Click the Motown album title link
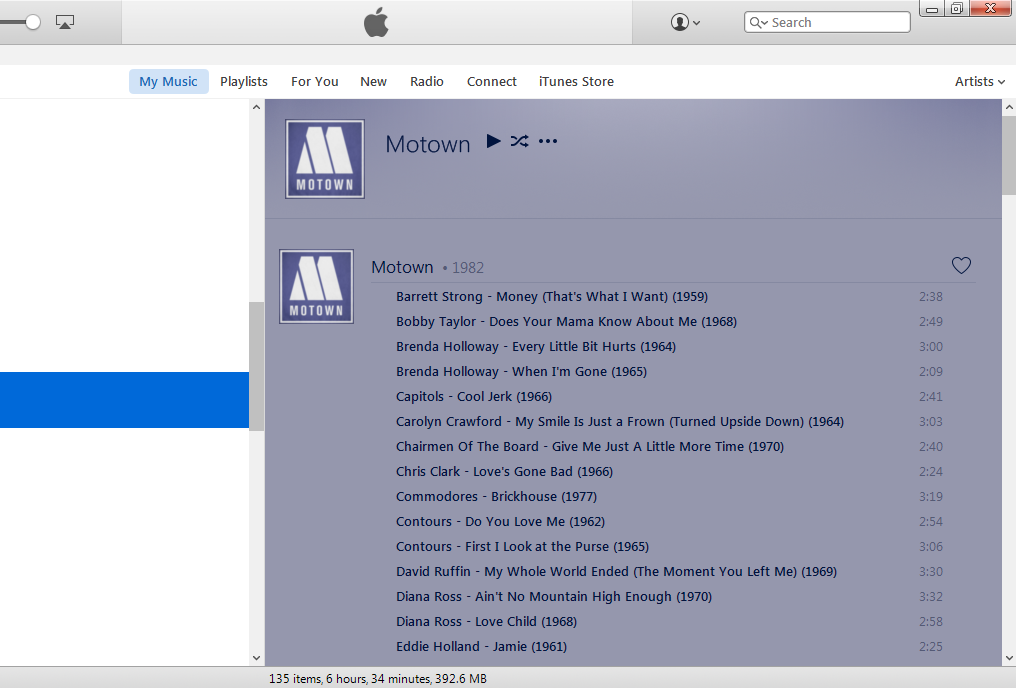 (402, 267)
